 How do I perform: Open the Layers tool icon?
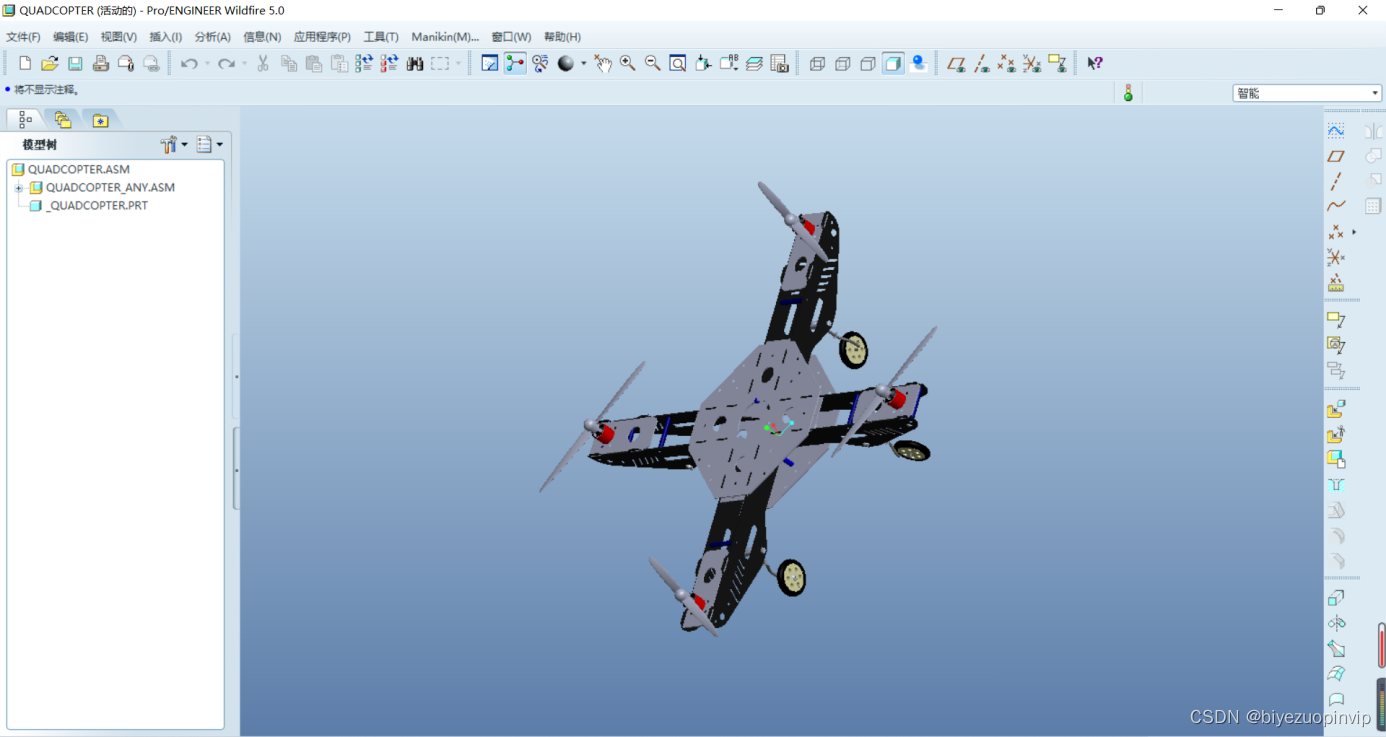coord(754,63)
